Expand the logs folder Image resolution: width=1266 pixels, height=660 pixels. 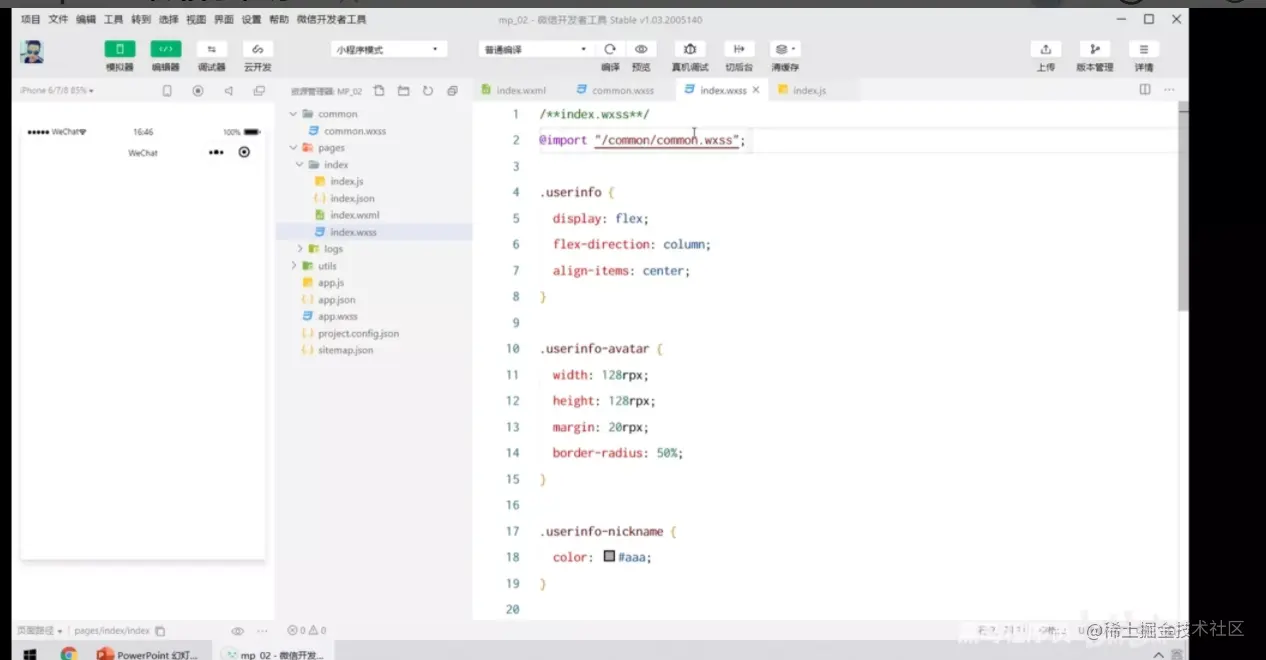coord(300,249)
